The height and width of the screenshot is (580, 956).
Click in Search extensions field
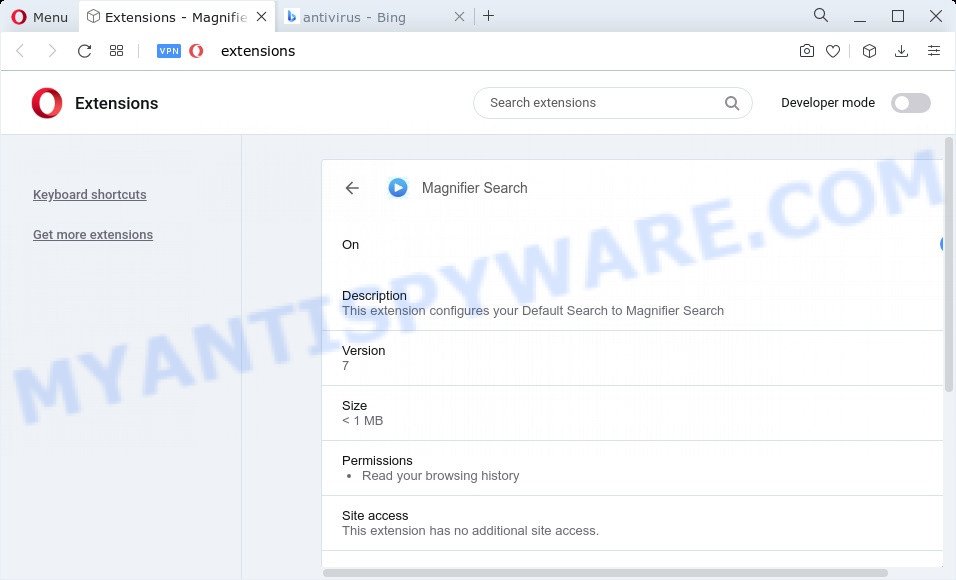pyautogui.click(x=612, y=103)
